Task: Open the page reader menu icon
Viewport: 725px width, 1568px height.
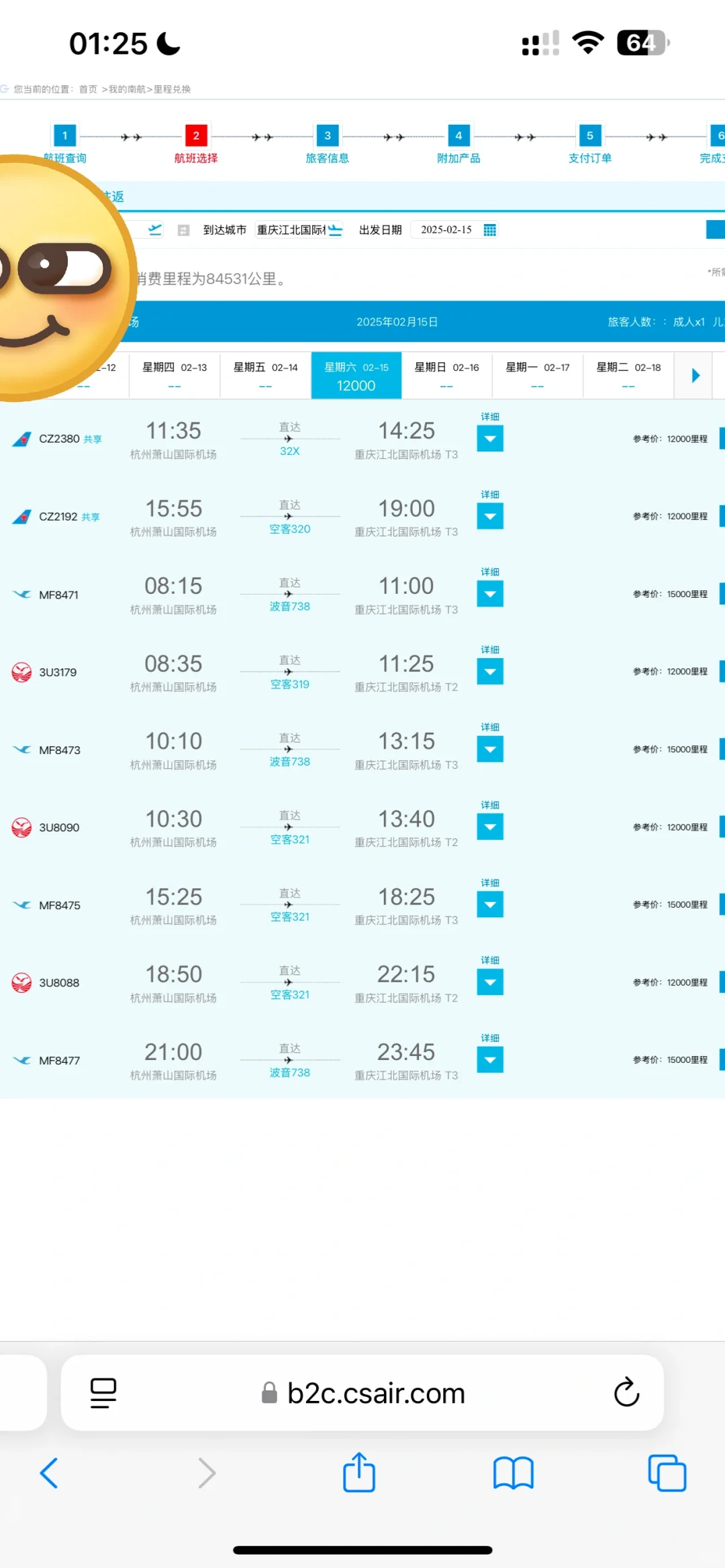Action: tap(103, 1393)
